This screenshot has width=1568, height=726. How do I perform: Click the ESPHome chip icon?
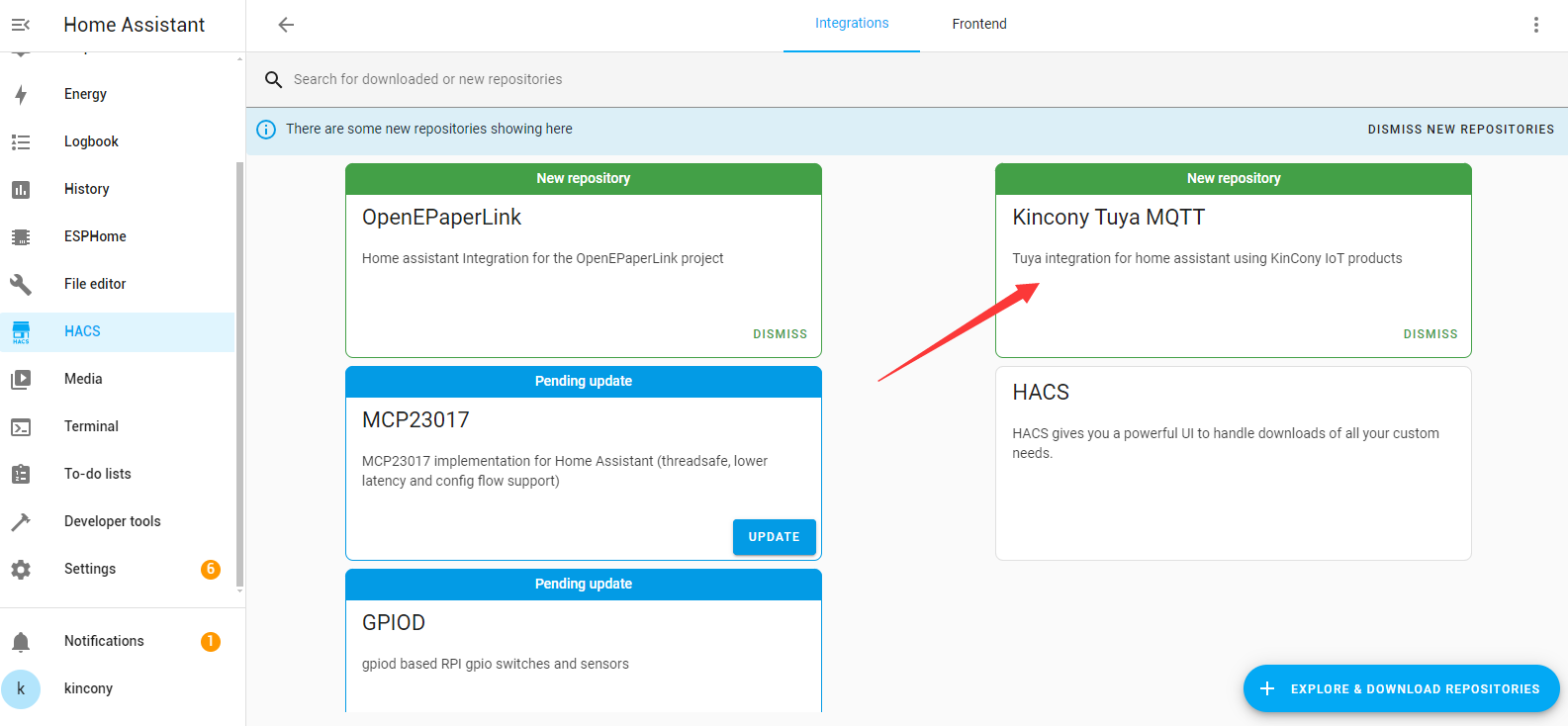coord(21,236)
